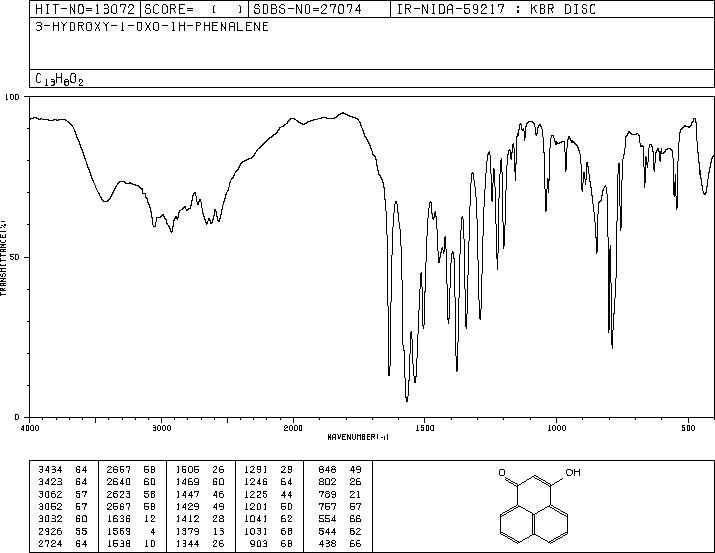Click the 1031 peak entry in the table
This screenshot has height=553, width=715.
(x=268, y=531)
